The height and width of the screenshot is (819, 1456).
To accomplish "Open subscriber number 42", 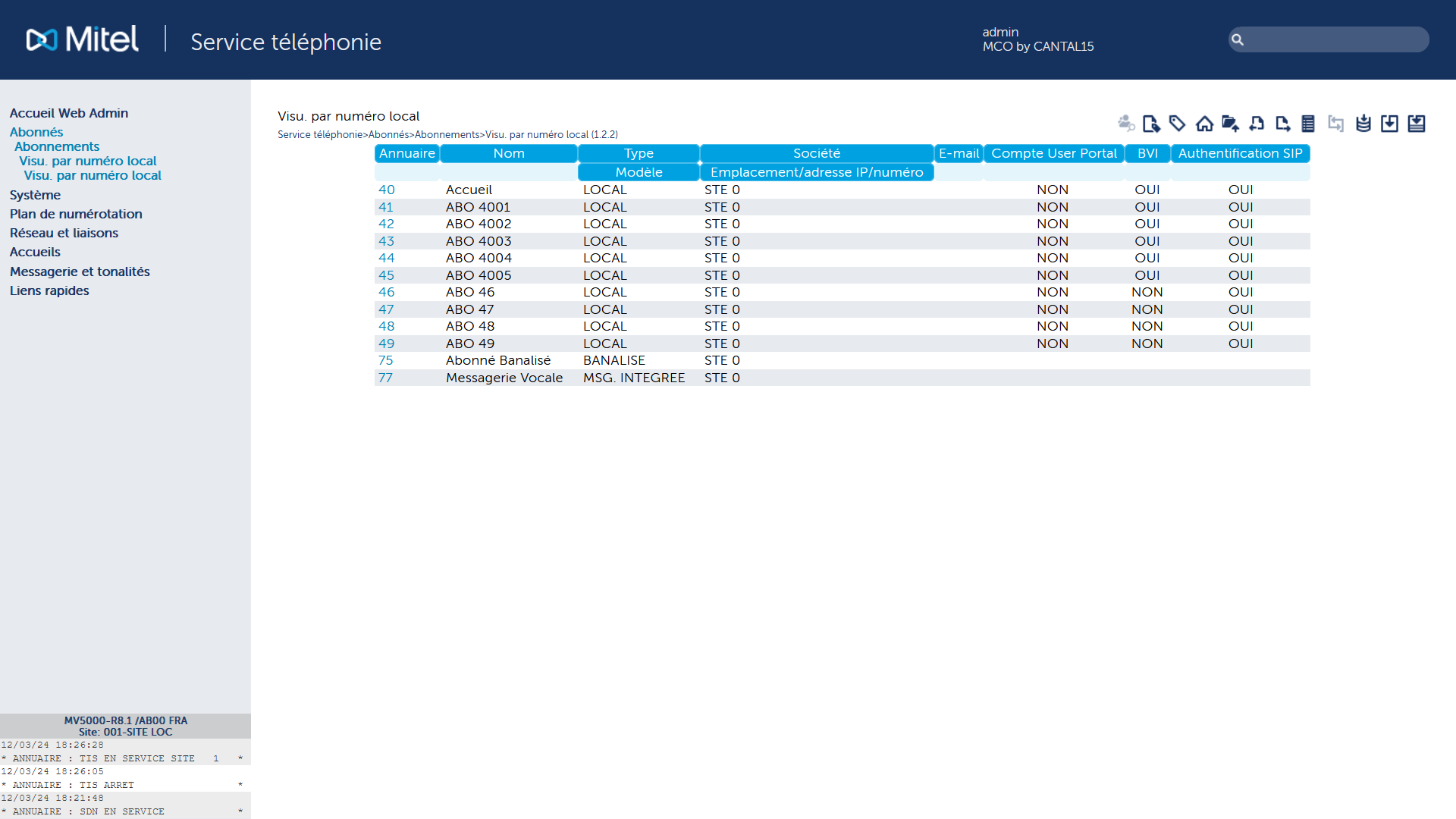I will tap(387, 224).
